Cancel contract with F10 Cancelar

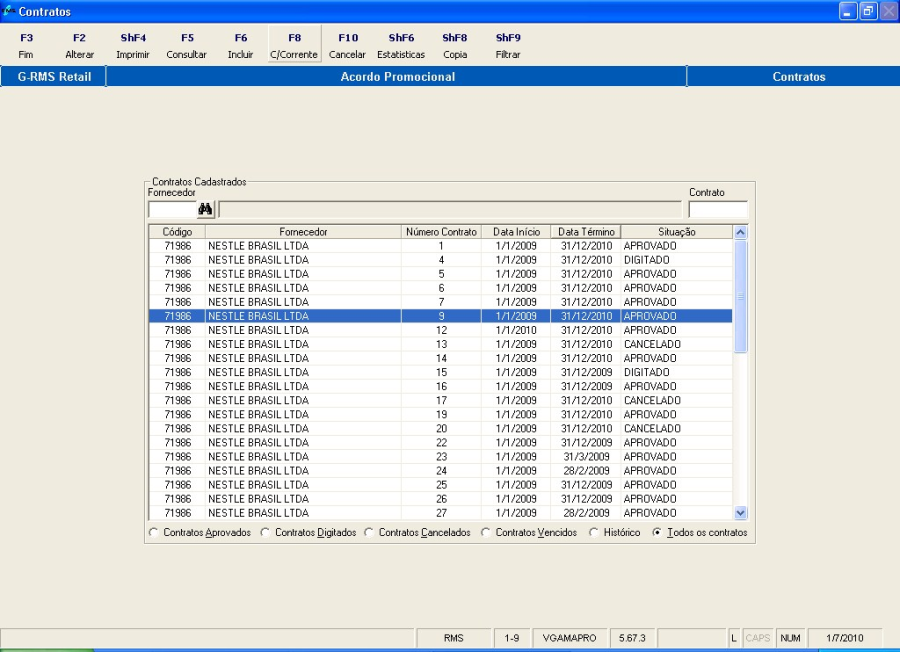tap(347, 46)
